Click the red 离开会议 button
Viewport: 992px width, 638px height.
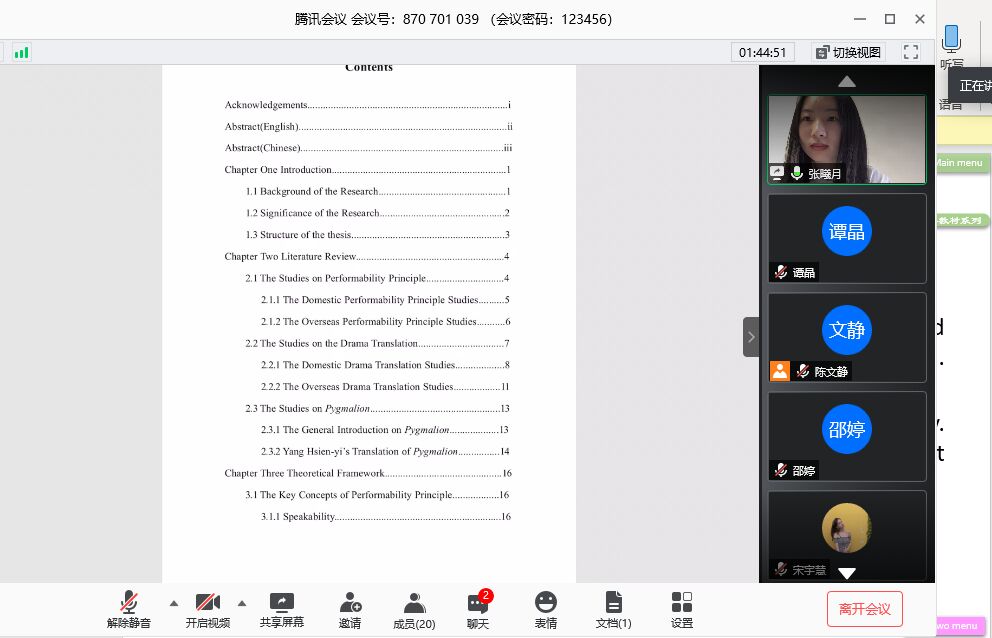pyautogui.click(x=864, y=609)
